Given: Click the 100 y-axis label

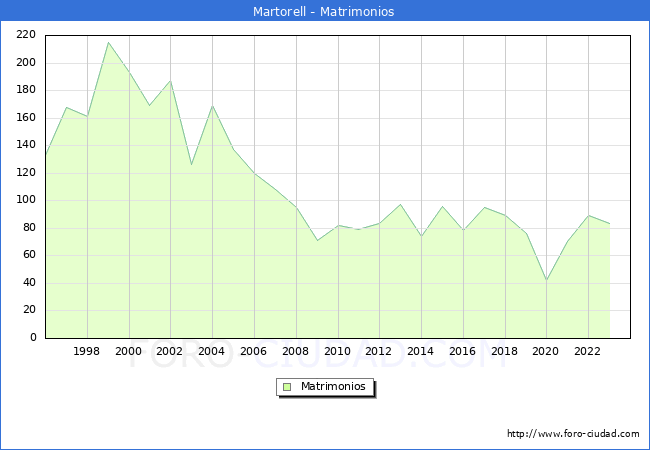Looking at the screenshot, I should pos(26,200).
